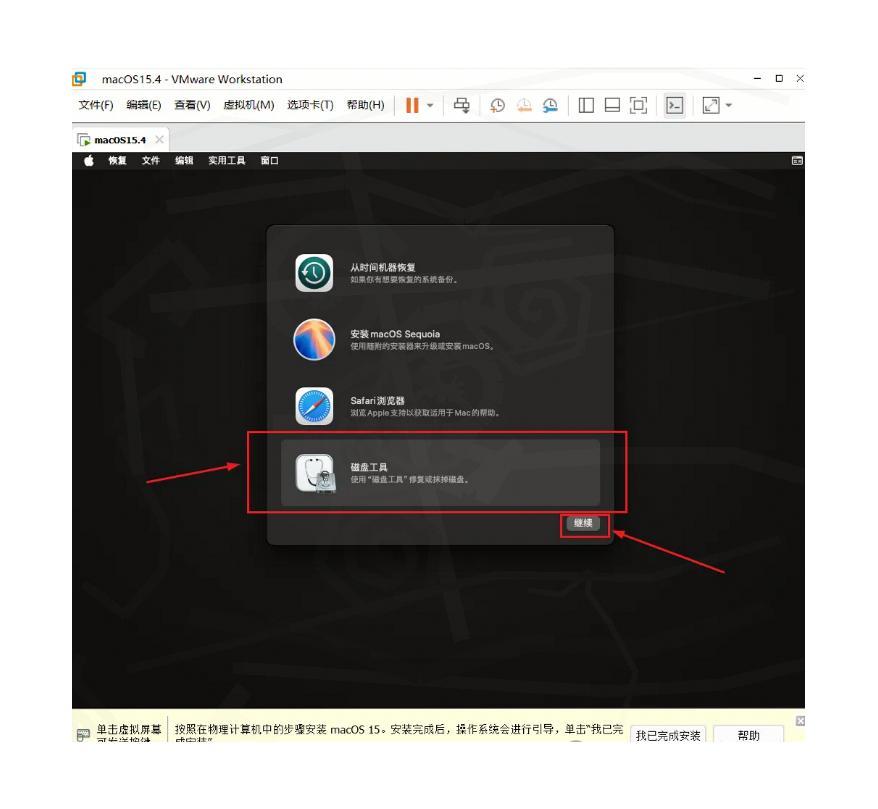Open the dropdown arrow beside stretch icon
Image resolution: width=878 pixels, height=809 pixels.
728,105
